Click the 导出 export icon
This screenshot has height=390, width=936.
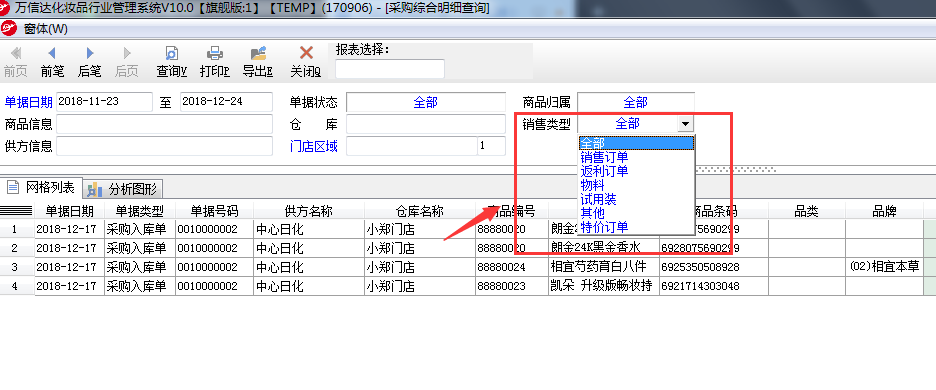click(258, 54)
